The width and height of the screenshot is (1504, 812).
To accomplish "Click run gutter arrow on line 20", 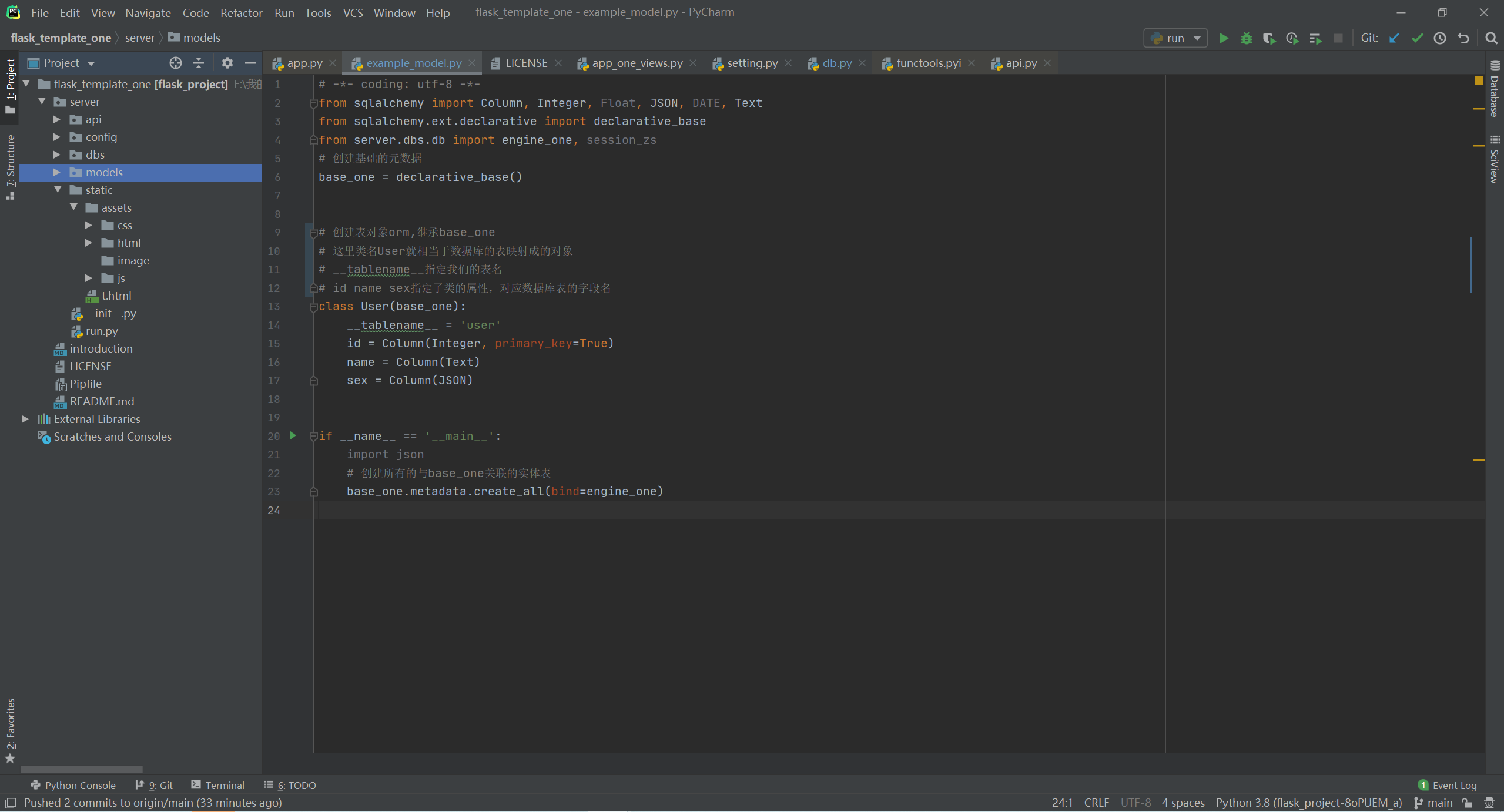I will pyautogui.click(x=293, y=435).
